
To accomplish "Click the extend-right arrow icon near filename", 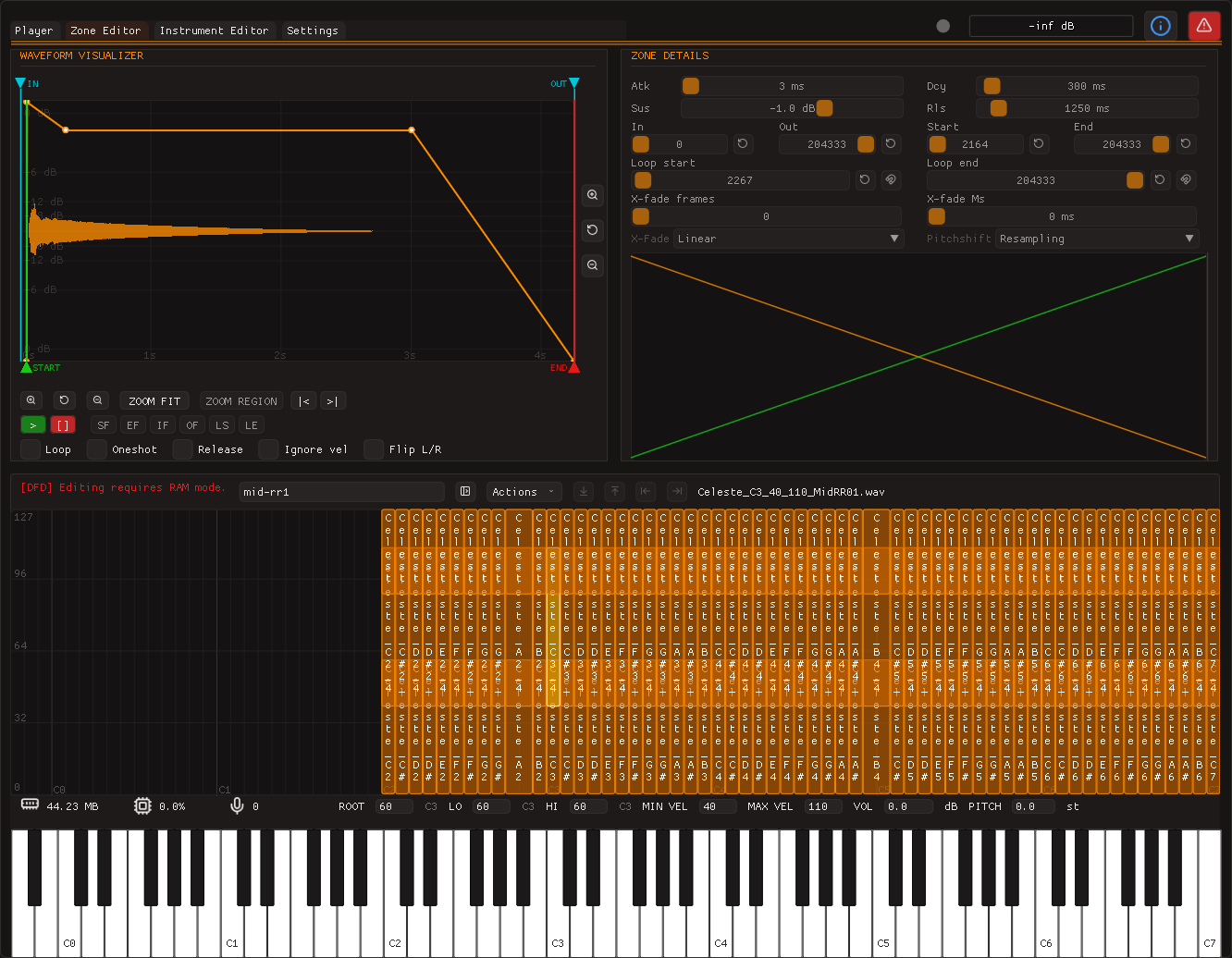I will point(677,492).
